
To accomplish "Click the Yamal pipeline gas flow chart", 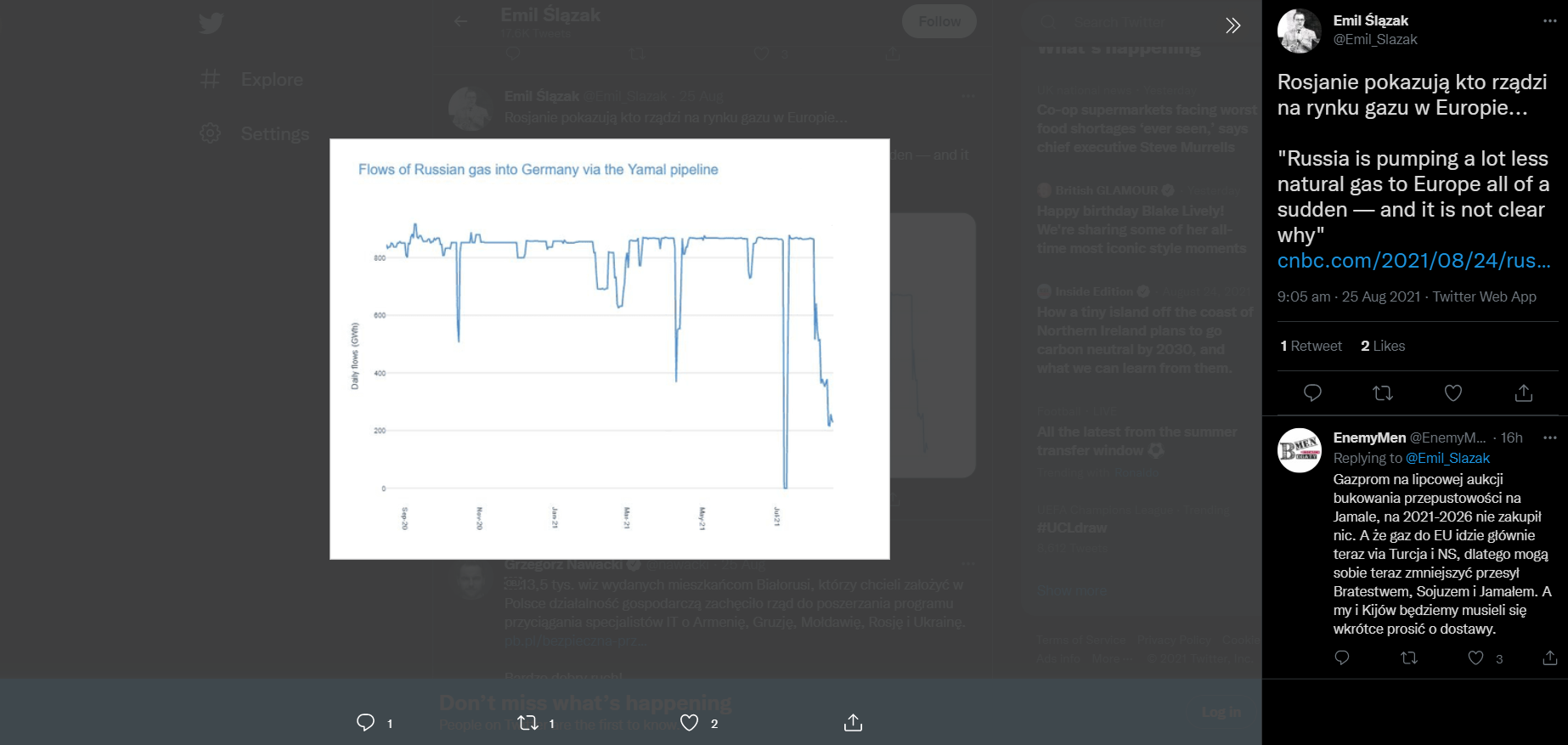I will point(609,348).
